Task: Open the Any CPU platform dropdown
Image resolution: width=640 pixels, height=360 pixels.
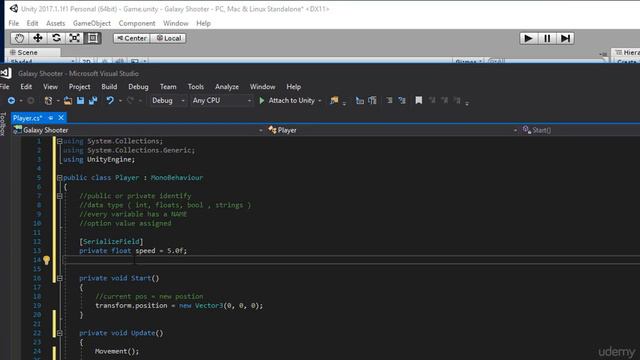Action: pos(222,100)
